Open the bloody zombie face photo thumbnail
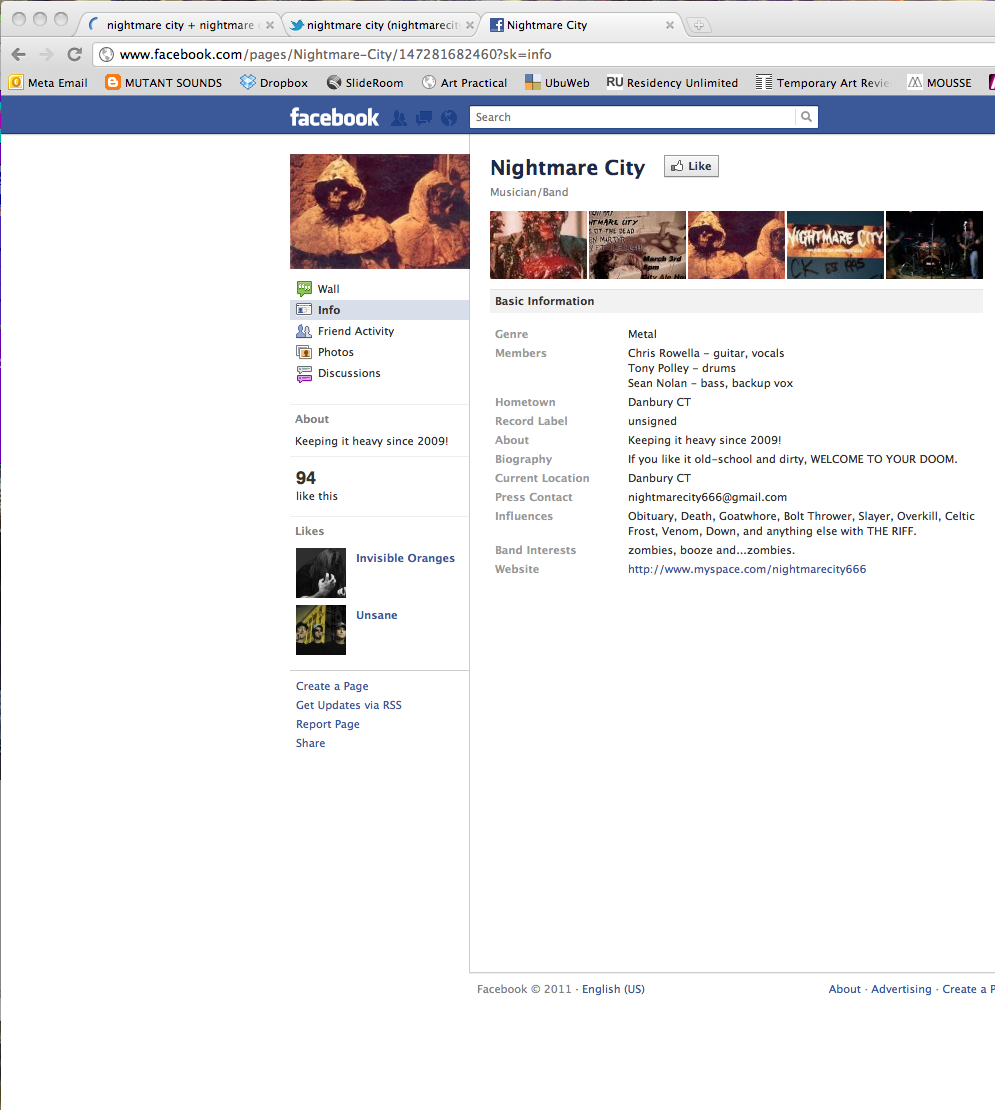The height and width of the screenshot is (1110, 995). click(x=539, y=245)
